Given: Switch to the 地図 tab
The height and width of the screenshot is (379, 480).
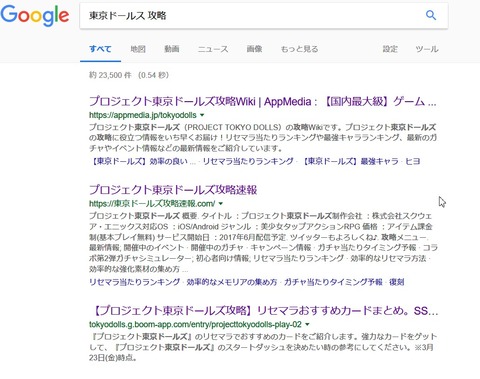Looking at the screenshot, I should [x=138, y=49].
